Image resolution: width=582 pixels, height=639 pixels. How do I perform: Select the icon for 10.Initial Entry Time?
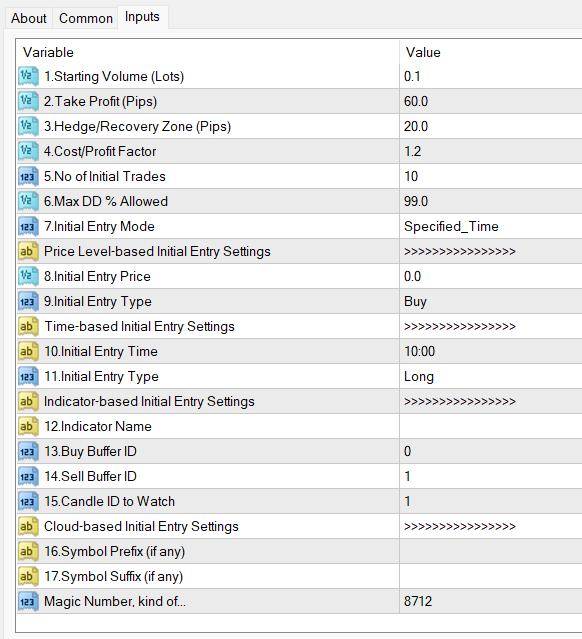click(x=28, y=351)
